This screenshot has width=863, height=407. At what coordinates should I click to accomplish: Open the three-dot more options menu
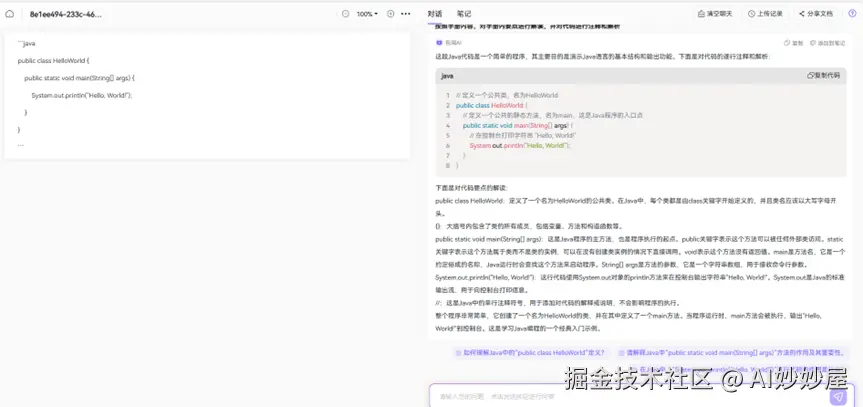(406, 14)
